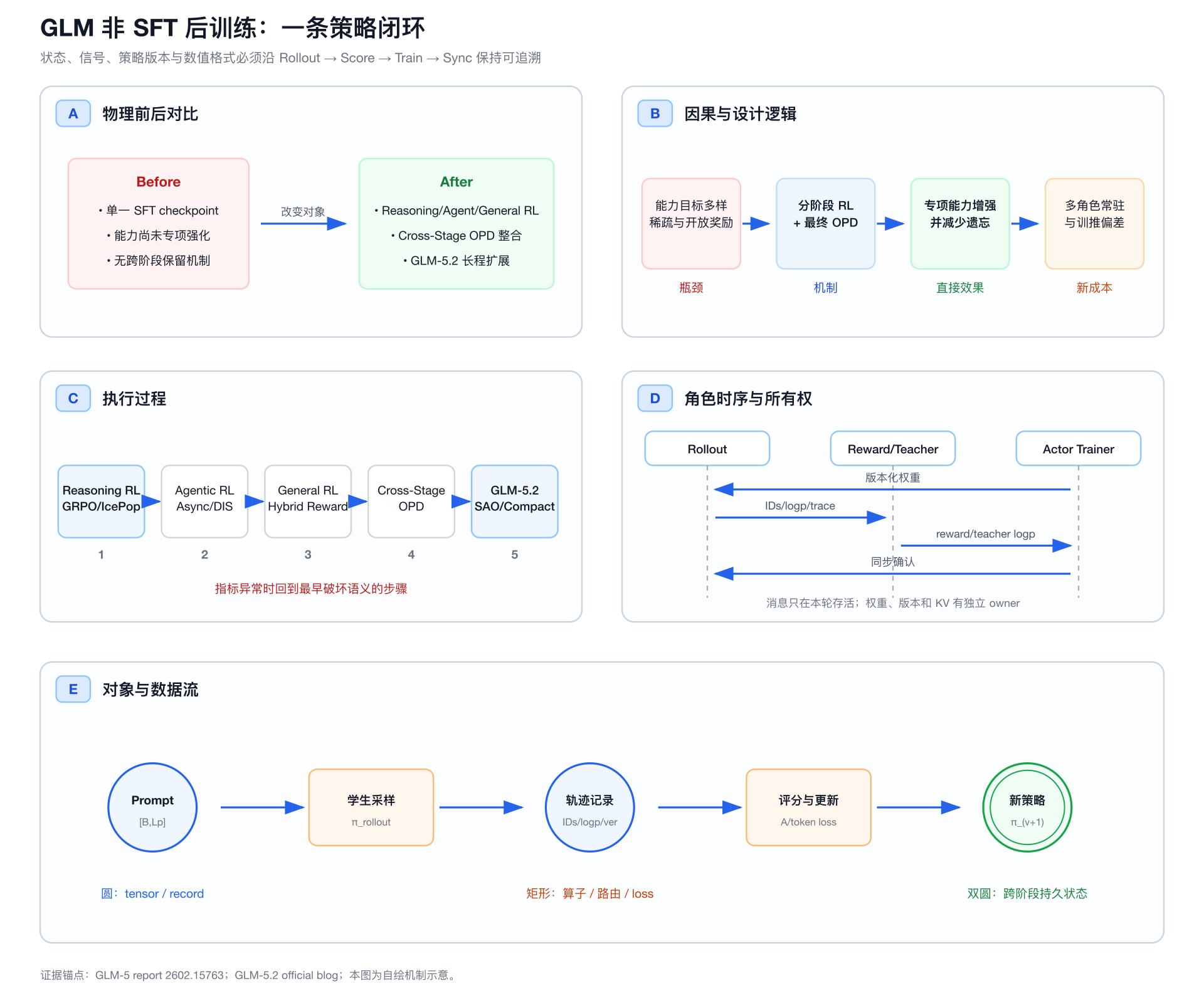
Task: Select the 能力目标多样 bottleneck box
Action: coord(691,224)
